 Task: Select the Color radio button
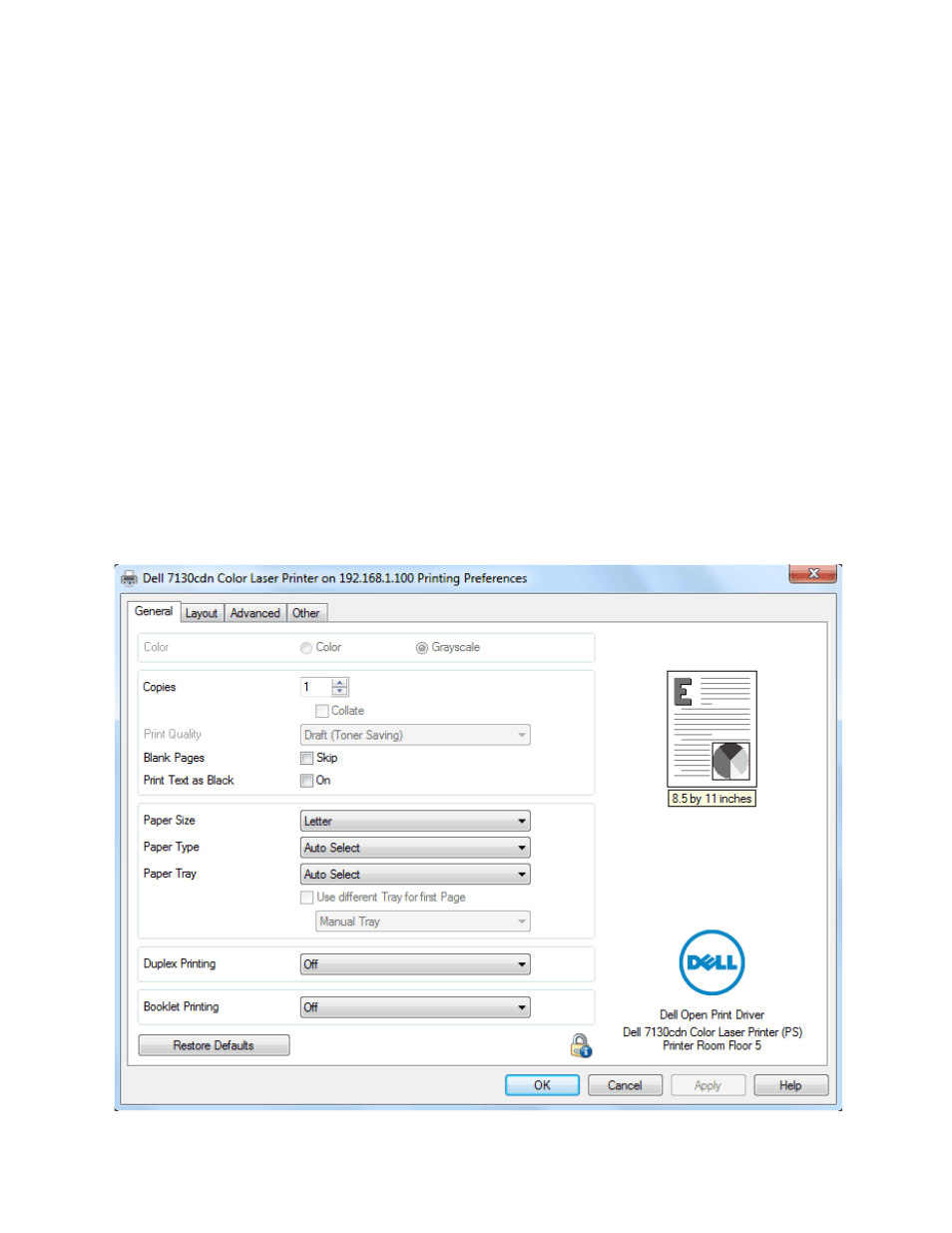(x=306, y=648)
